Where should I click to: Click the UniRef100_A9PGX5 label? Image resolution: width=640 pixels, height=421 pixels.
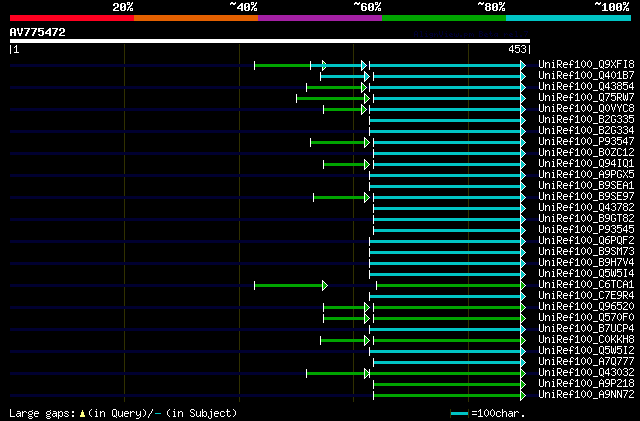click(x=586, y=175)
